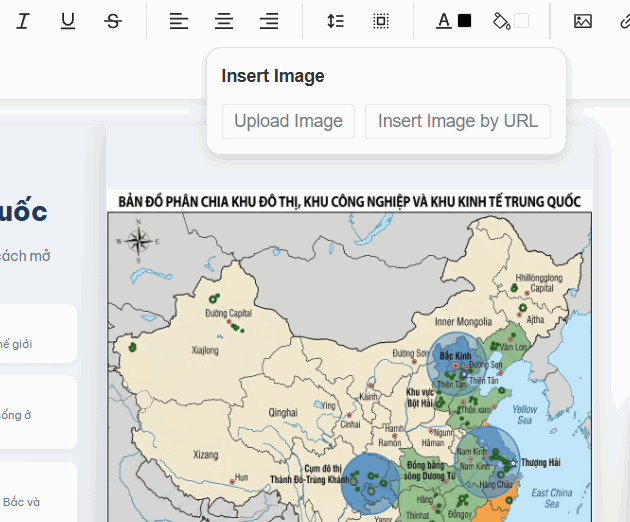630x522 pixels.
Task: Click the 'Qinghai' region label
Action: (x=283, y=412)
